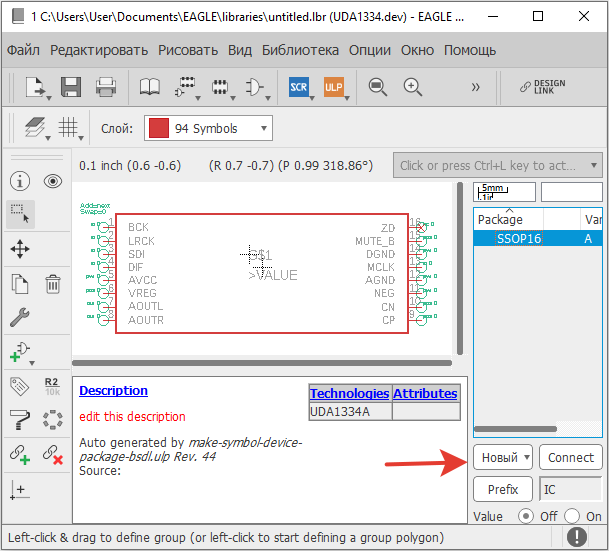
Task: Expand the ULP dropdown arrow
Action: click(347, 98)
